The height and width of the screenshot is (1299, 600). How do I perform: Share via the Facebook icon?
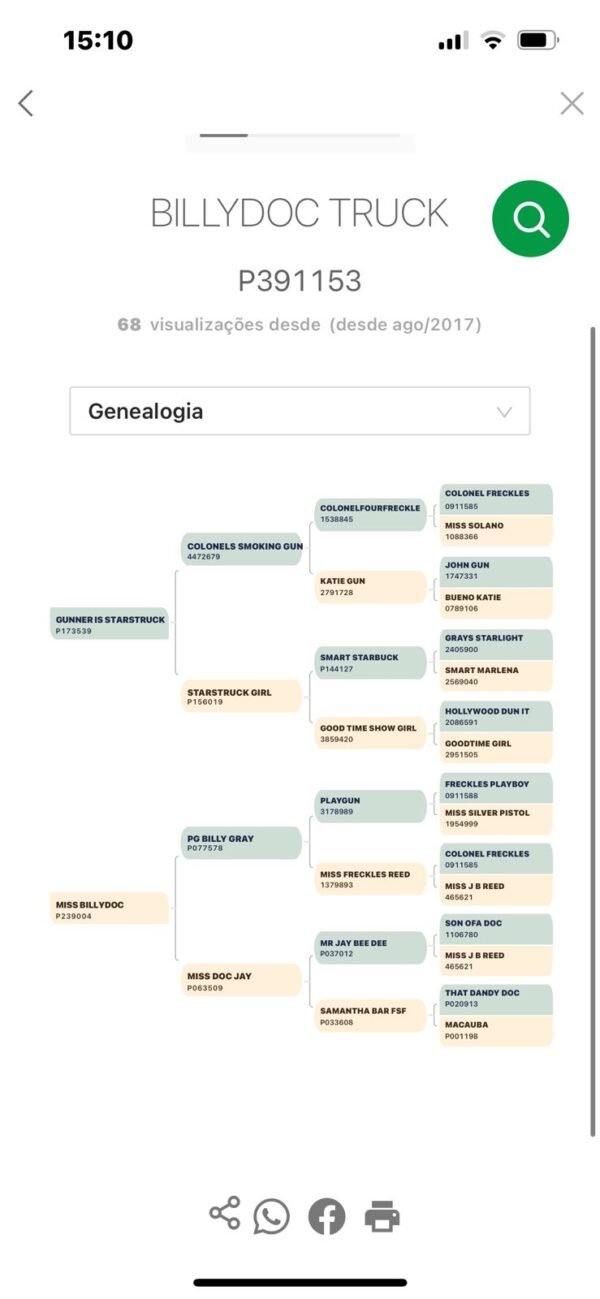click(326, 1216)
